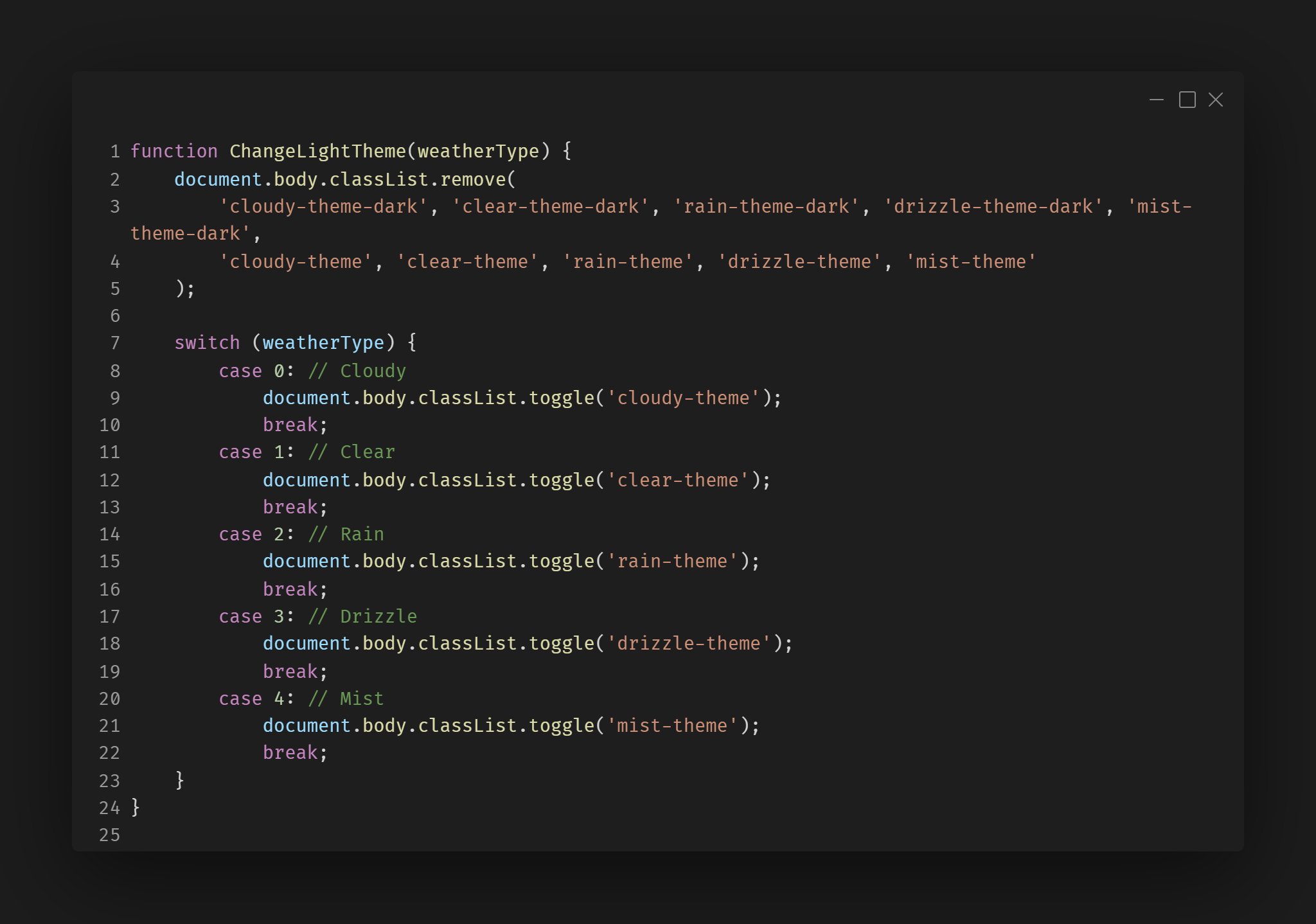Click 'break' on line 13
Image resolution: width=1316 pixels, height=924 pixels.
click(x=290, y=508)
